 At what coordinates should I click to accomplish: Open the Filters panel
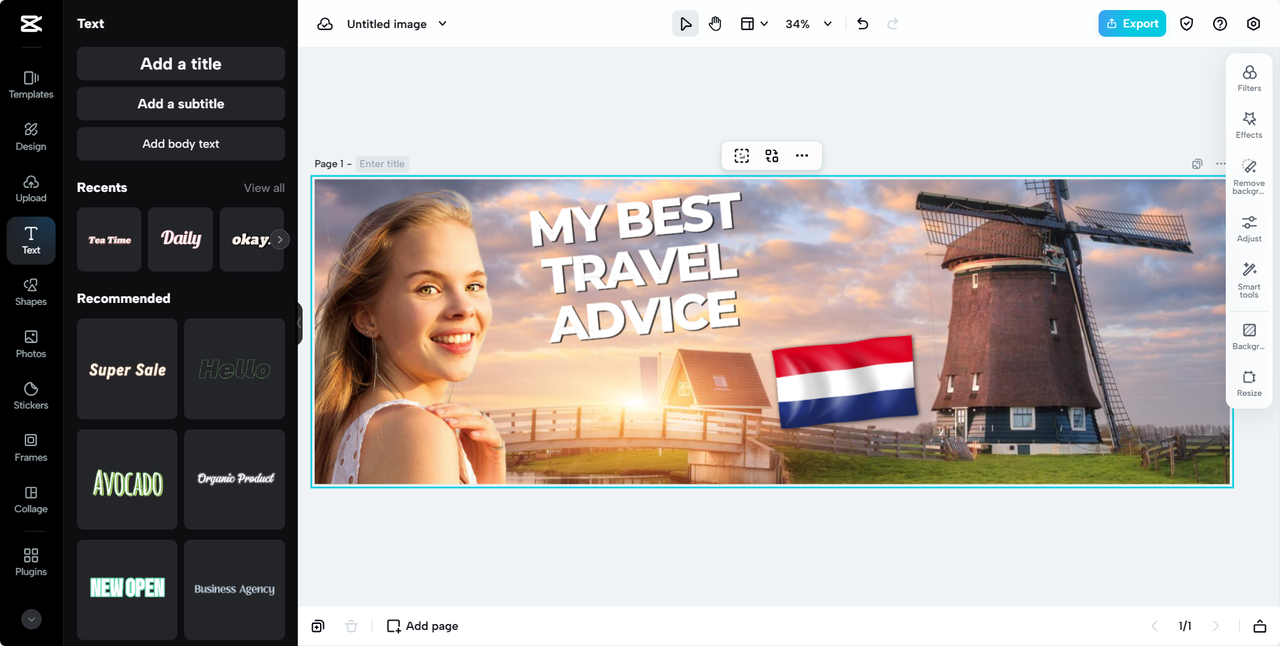coord(1249,78)
